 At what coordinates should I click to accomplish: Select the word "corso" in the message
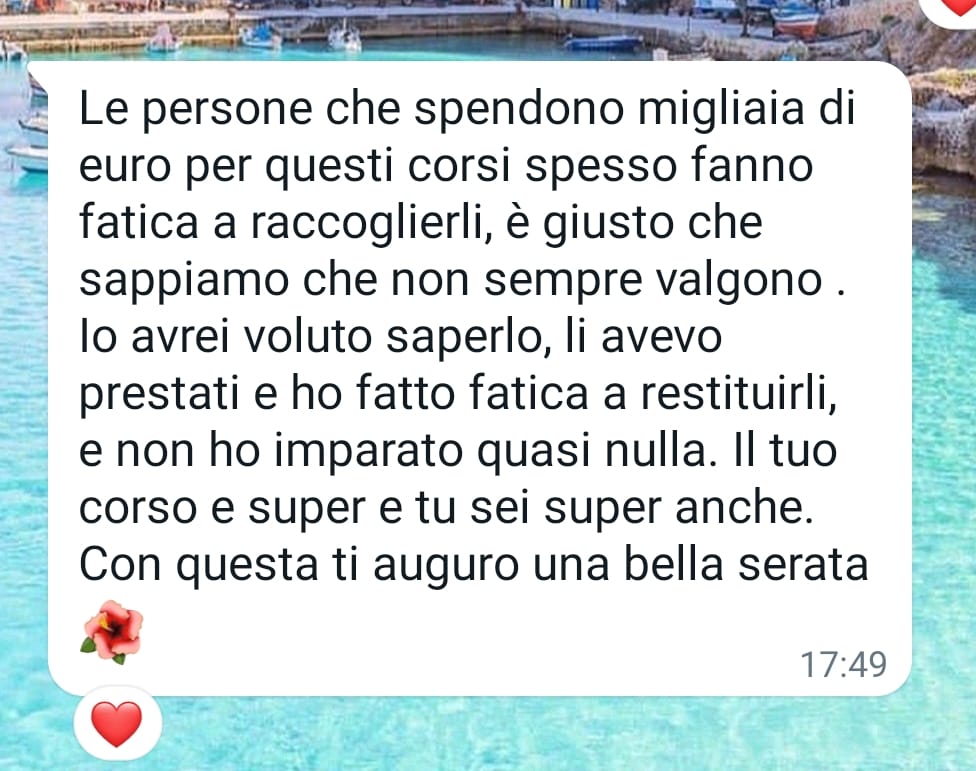(138, 508)
